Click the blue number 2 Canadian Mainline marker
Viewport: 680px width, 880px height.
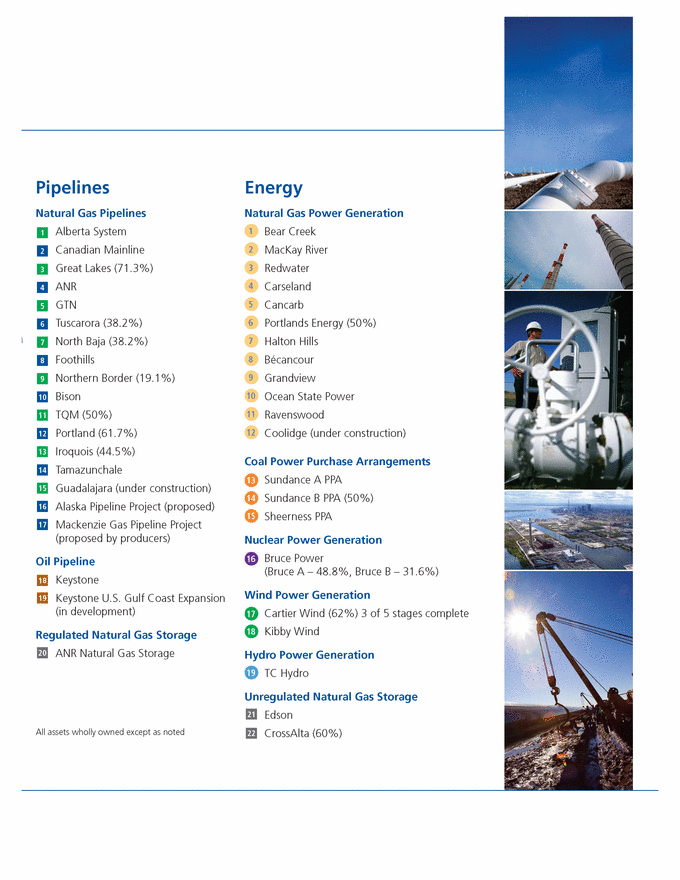pyautogui.click(x=42, y=251)
